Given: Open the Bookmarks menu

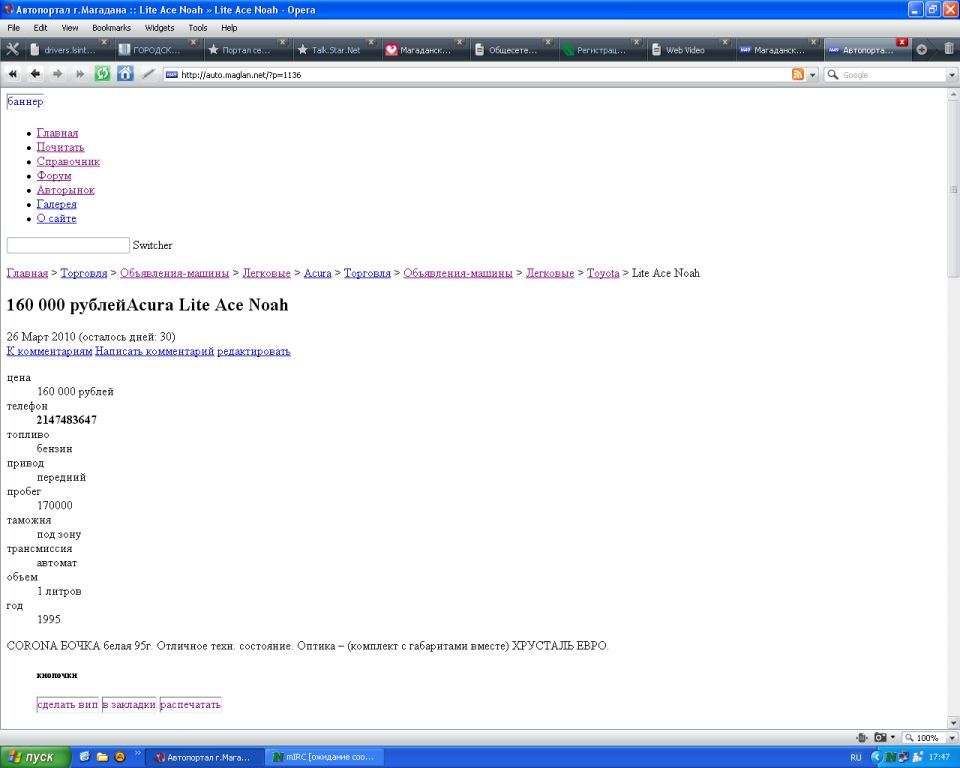Looking at the screenshot, I should click(111, 28).
